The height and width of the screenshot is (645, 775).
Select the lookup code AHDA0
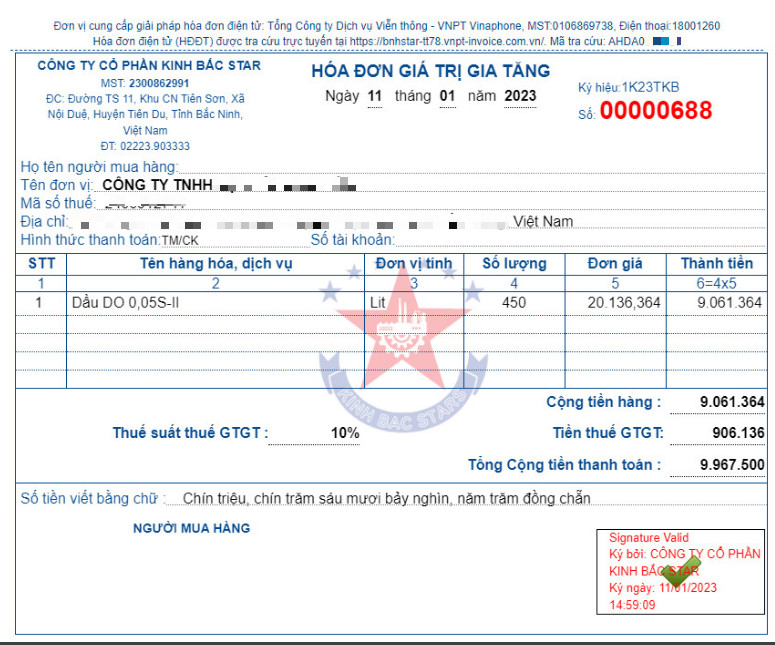[626, 41]
